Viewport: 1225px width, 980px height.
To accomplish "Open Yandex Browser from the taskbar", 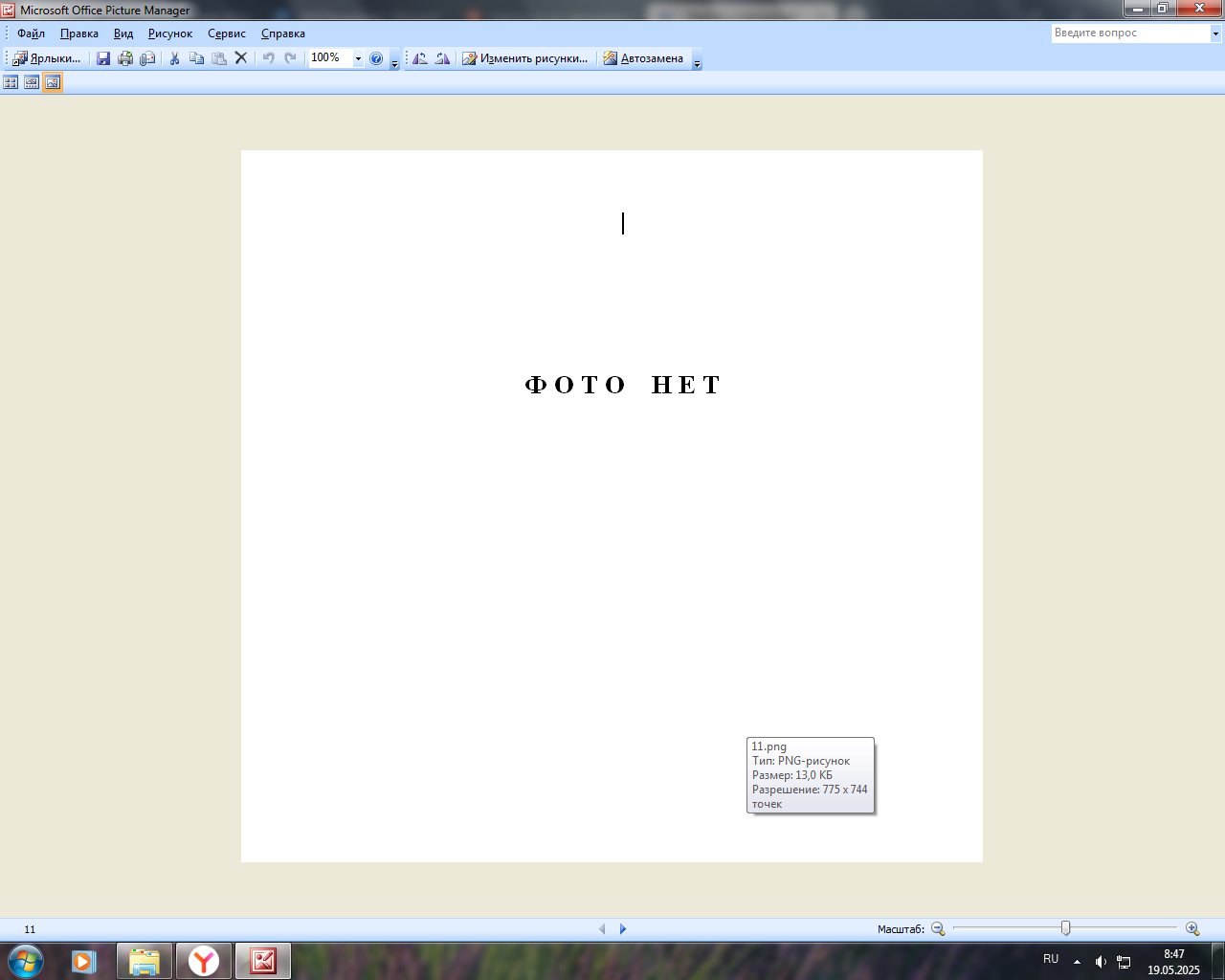I will (204, 961).
